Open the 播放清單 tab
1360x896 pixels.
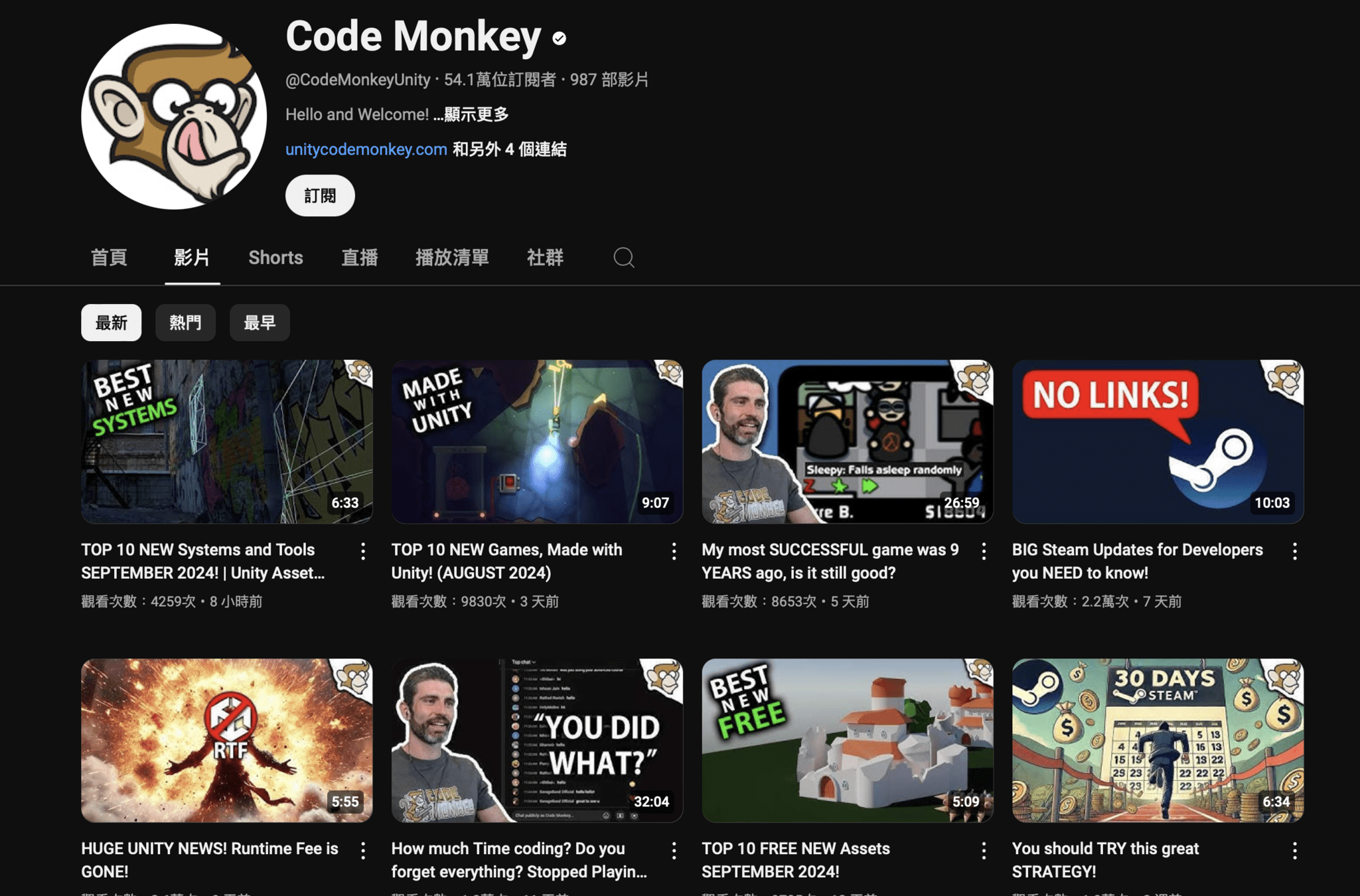click(x=452, y=258)
